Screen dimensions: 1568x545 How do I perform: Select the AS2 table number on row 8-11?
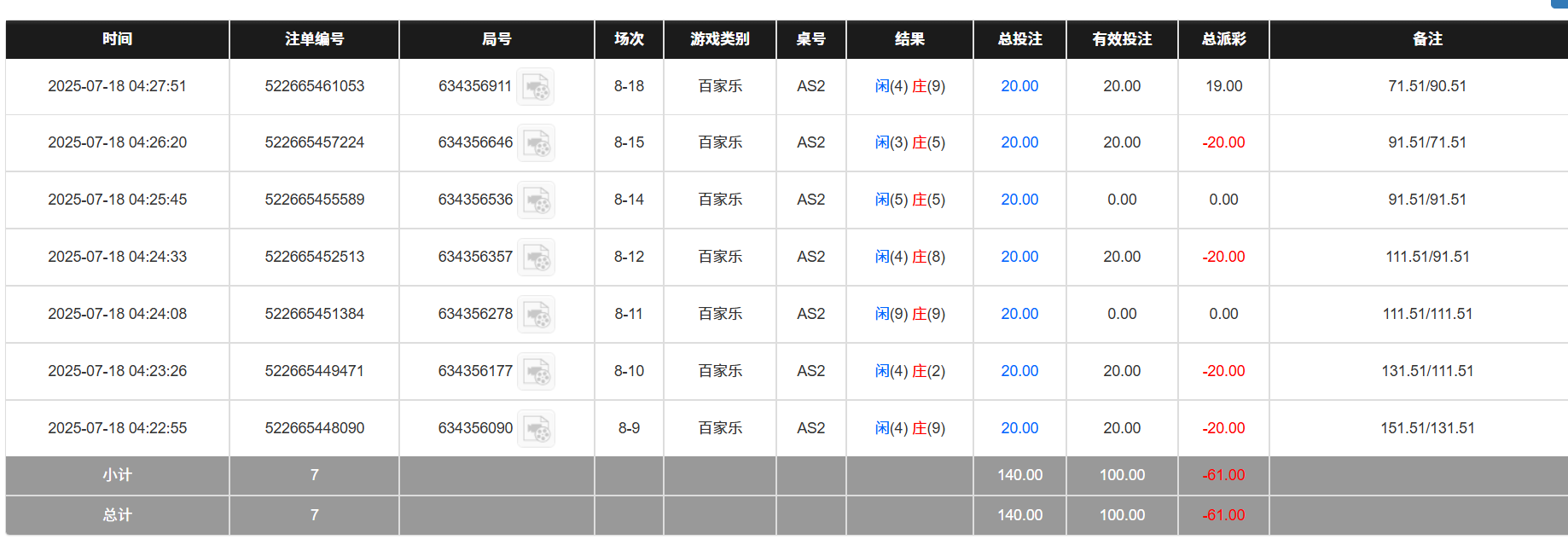point(810,314)
